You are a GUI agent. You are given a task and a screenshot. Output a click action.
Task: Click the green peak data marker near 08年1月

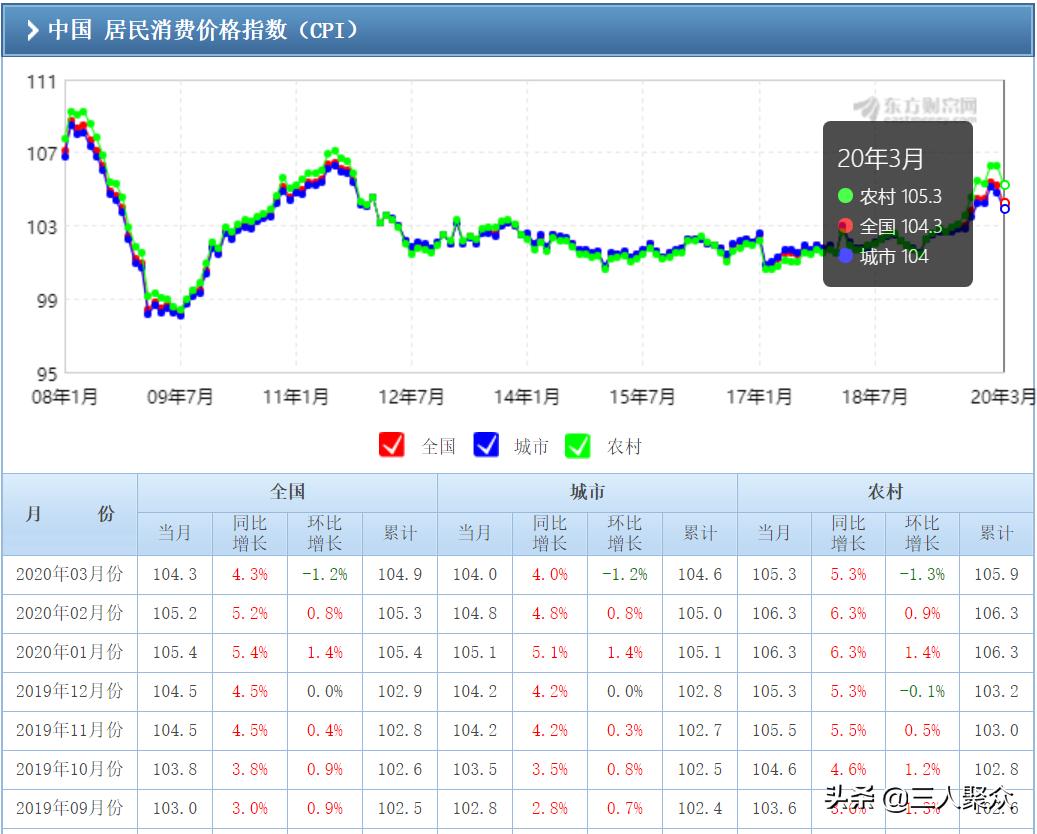(x=72, y=112)
